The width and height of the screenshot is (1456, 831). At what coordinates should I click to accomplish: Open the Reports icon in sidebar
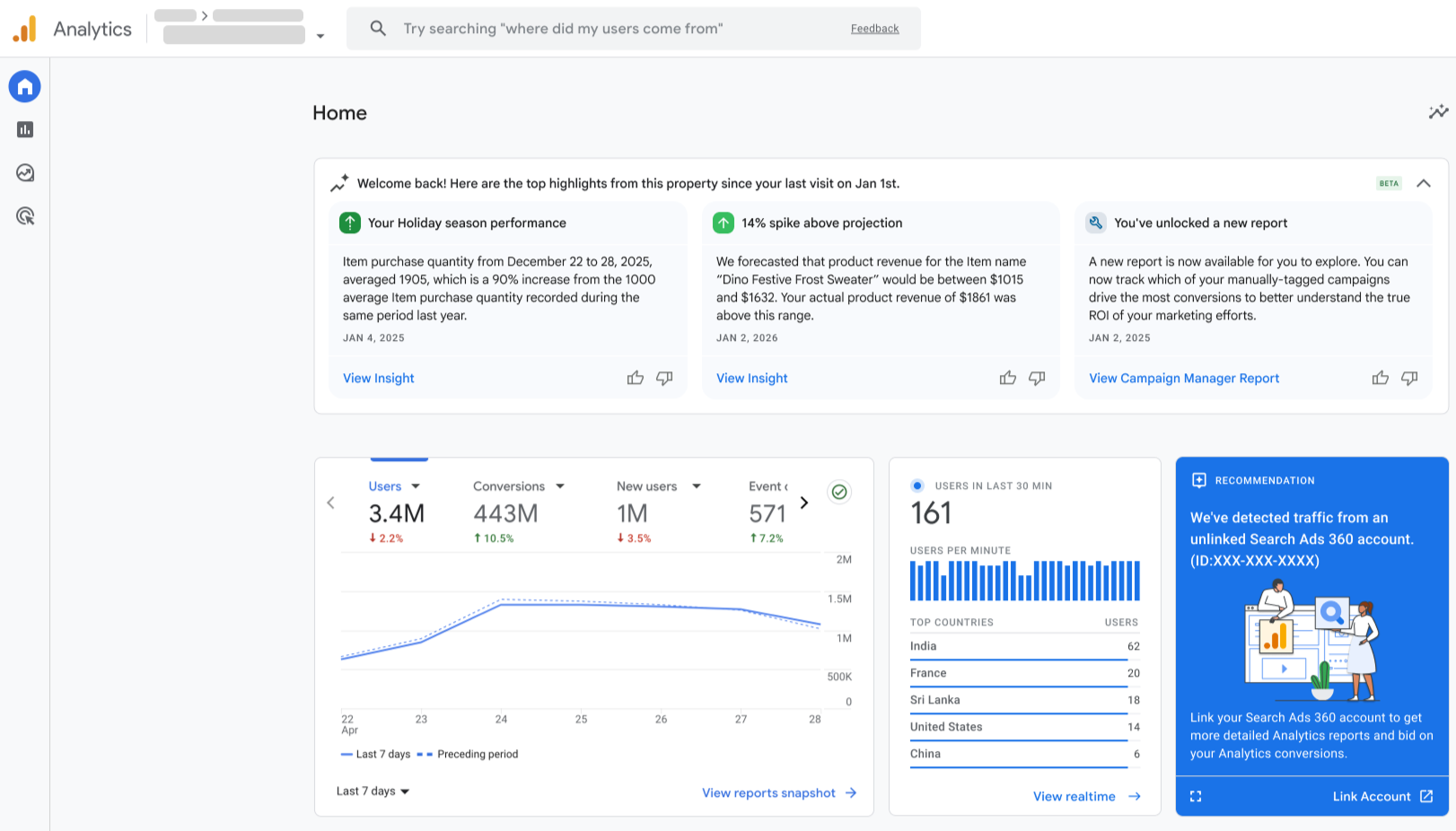pos(25,130)
